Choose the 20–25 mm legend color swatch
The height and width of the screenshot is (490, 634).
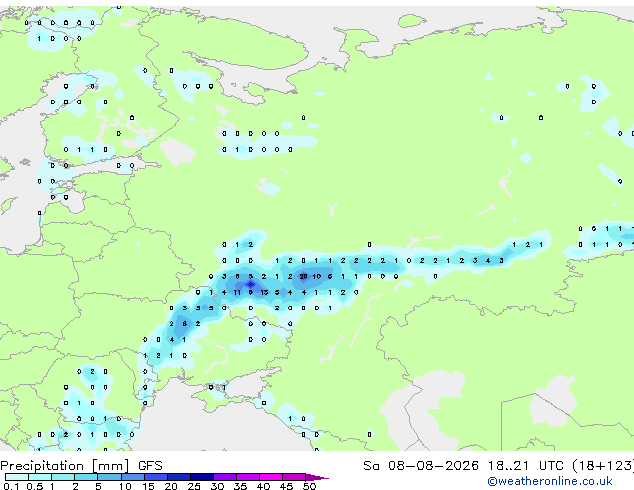click(x=178, y=477)
